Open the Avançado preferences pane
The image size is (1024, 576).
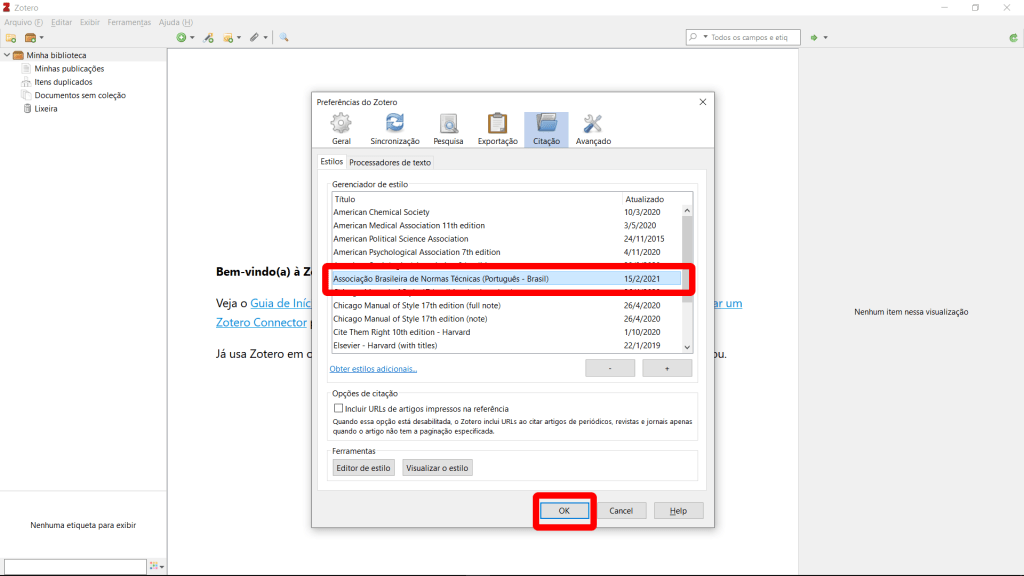click(592, 129)
